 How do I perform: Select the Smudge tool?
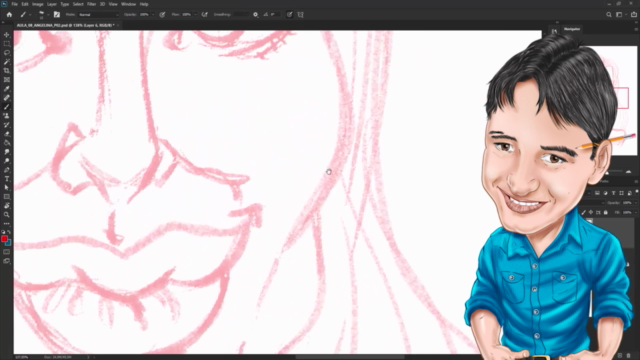click(7, 151)
